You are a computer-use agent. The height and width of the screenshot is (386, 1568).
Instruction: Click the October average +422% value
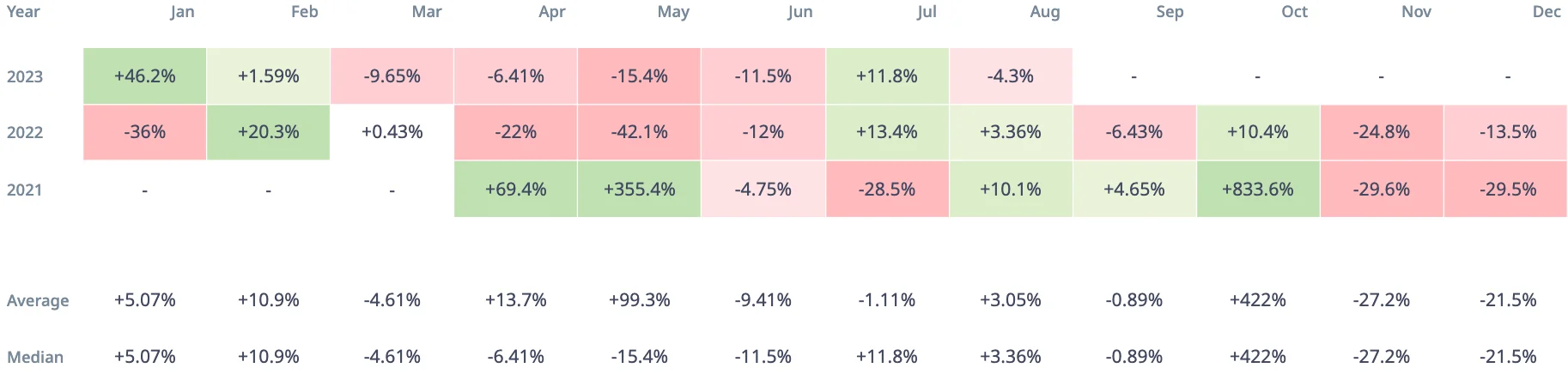tap(1257, 300)
